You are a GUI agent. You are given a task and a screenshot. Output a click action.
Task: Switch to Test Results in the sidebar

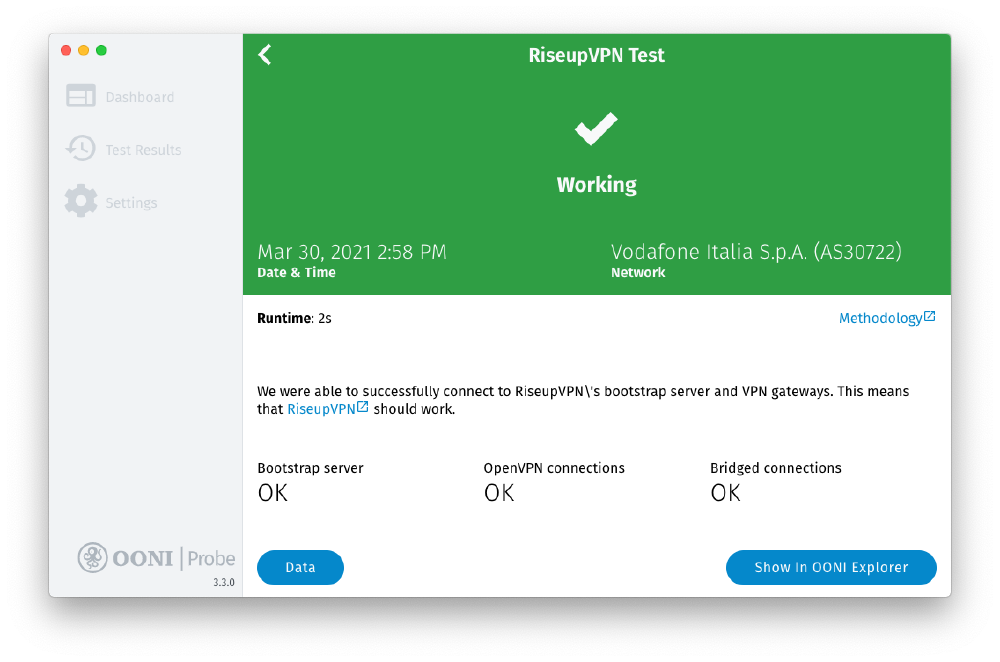(x=143, y=149)
